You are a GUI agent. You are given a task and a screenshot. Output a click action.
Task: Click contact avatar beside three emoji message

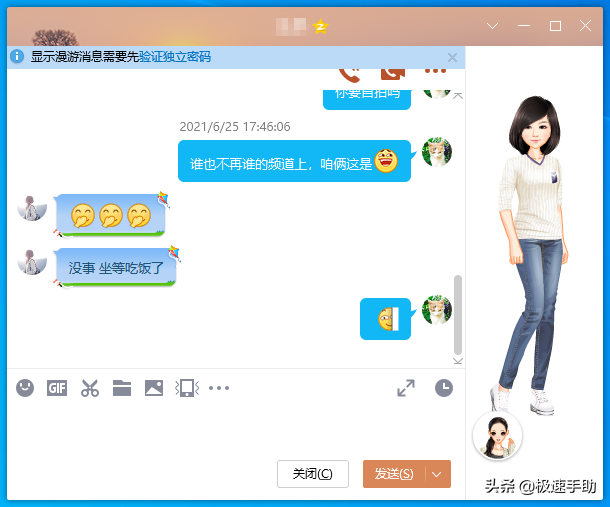pyautogui.click(x=32, y=208)
